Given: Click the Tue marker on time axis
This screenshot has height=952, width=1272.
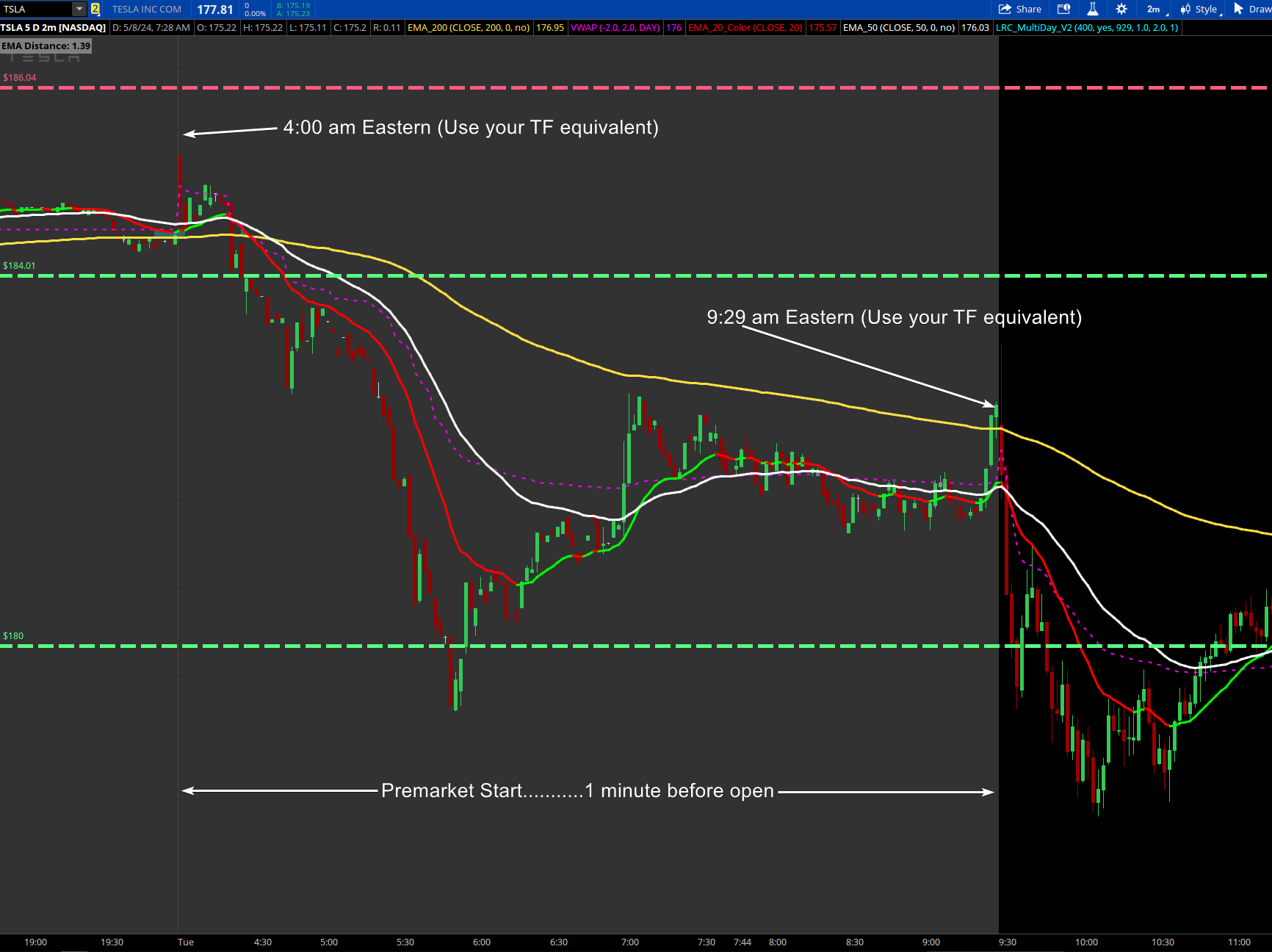Looking at the screenshot, I should (x=186, y=942).
